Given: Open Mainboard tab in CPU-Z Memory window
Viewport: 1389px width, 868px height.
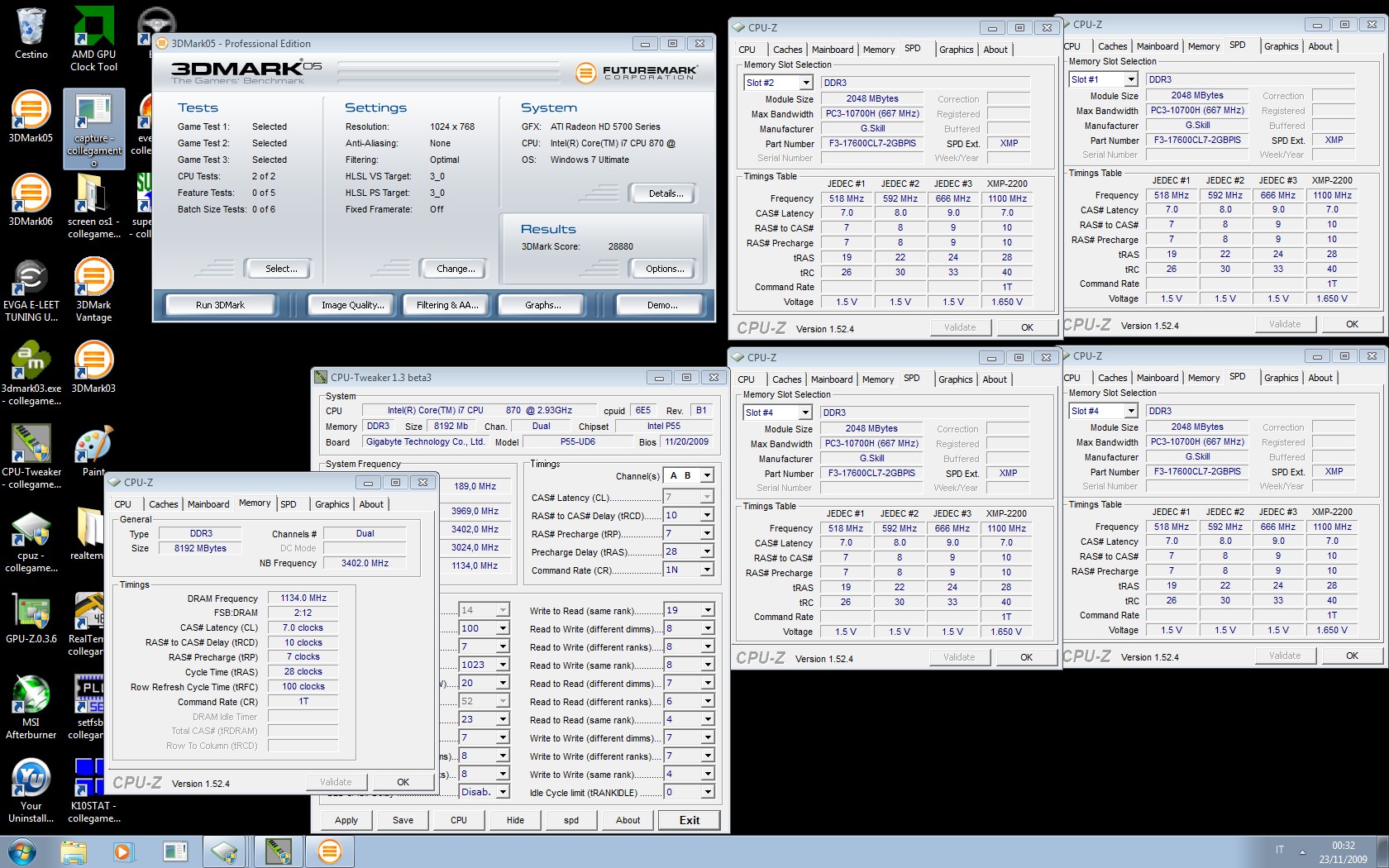Looking at the screenshot, I should point(208,504).
